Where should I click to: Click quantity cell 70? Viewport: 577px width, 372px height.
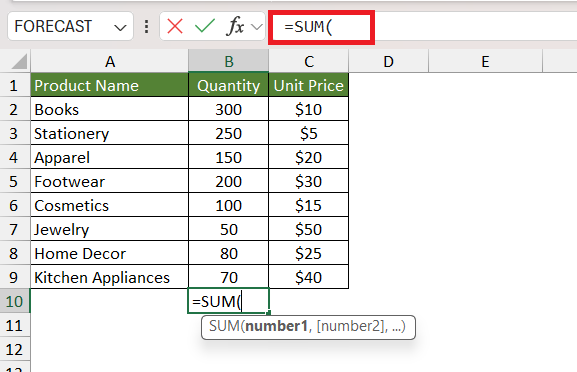[x=229, y=277]
